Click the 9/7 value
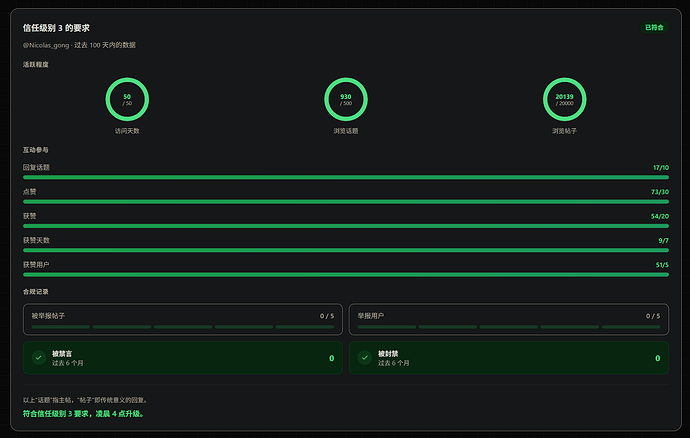 click(664, 240)
